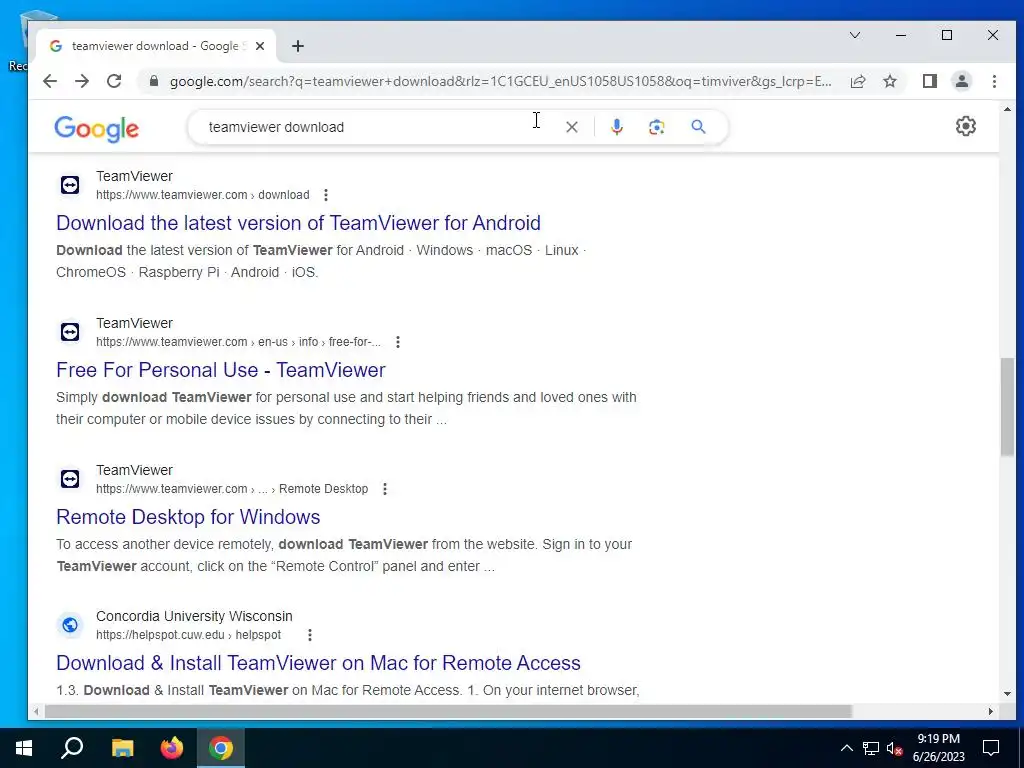The height and width of the screenshot is (768, 1024).
Task: Reload the Google search page
Action: pos(114,81)
